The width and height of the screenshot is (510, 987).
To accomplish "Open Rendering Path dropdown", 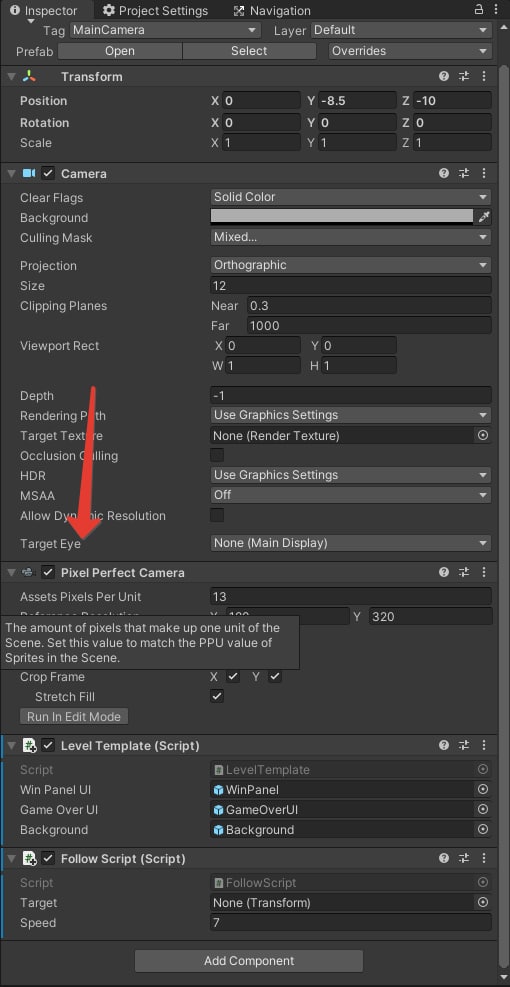I will click(351, 415).
